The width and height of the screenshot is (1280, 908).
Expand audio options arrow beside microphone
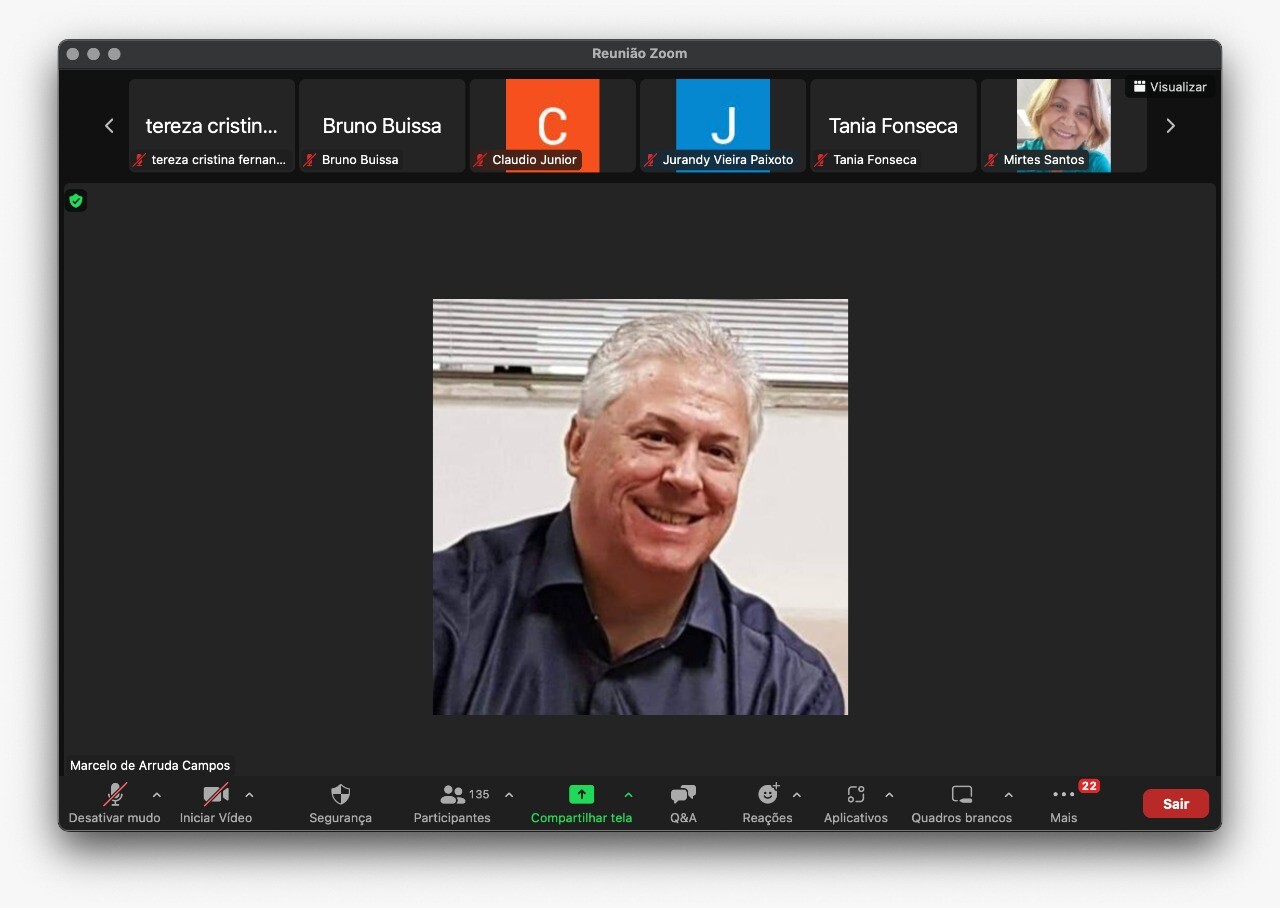point(157,795)
